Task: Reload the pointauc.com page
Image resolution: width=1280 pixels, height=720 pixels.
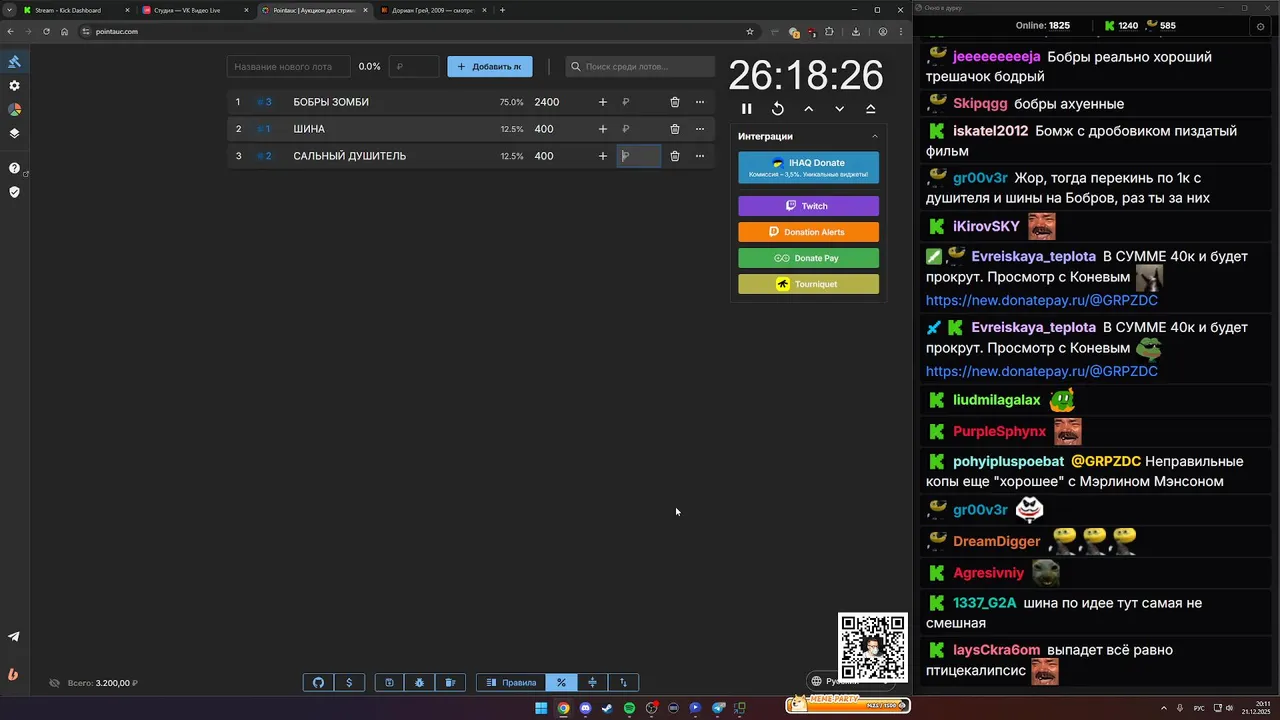Action: click(x=46, y=31)
